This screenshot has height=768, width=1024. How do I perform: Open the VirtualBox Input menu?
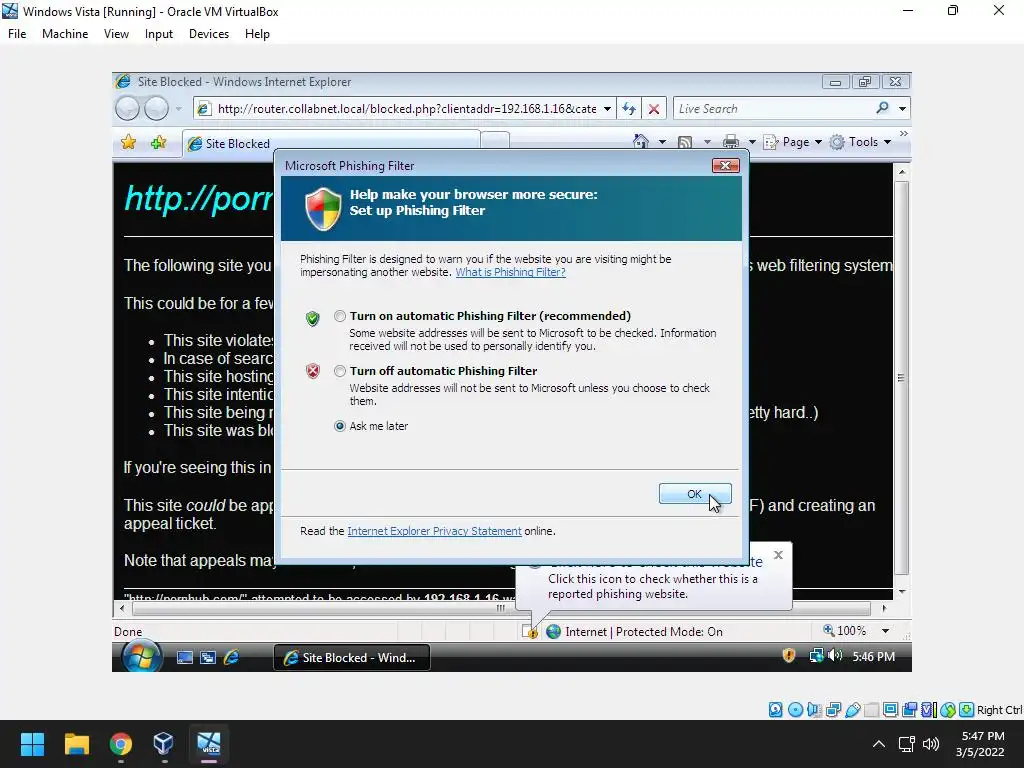coord(159,34)
